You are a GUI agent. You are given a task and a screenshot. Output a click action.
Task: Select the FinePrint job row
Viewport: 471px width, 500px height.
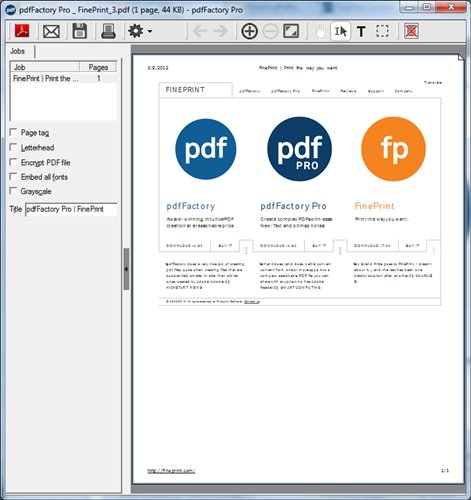tap(63, 78)
